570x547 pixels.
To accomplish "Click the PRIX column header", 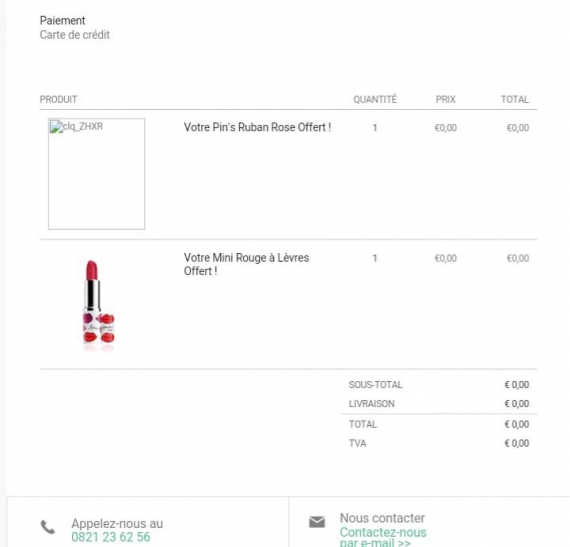I will [x=445, y=99].
